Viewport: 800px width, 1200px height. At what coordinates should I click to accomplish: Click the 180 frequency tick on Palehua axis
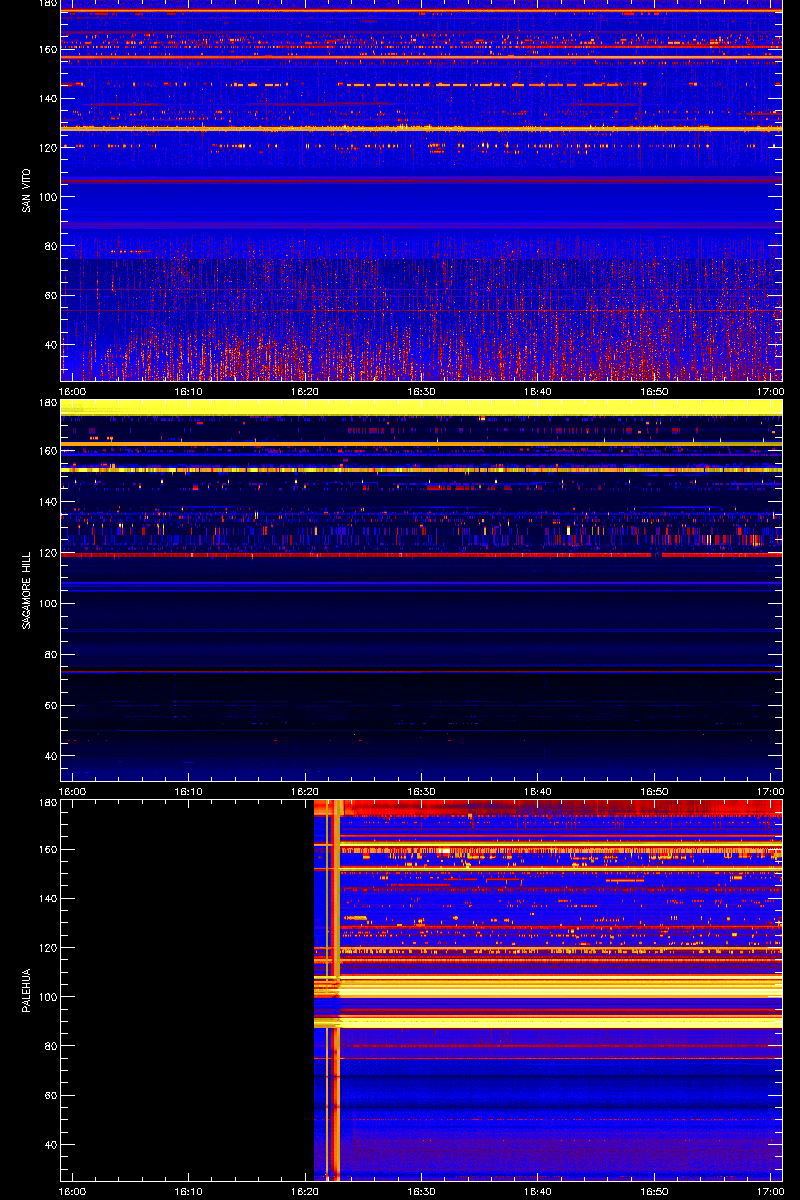click(x=47, y=803)
